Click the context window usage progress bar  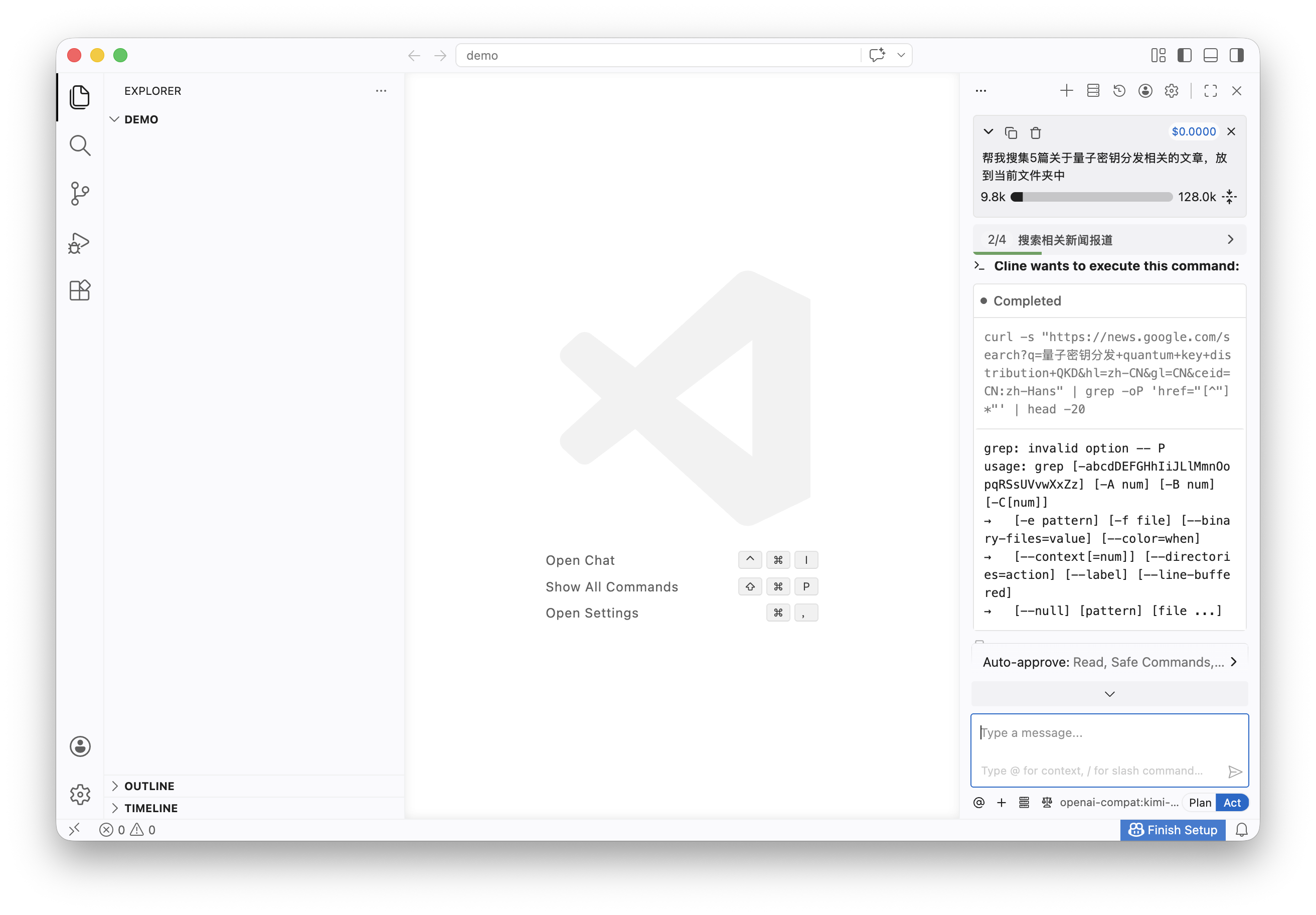(1091, 197)
